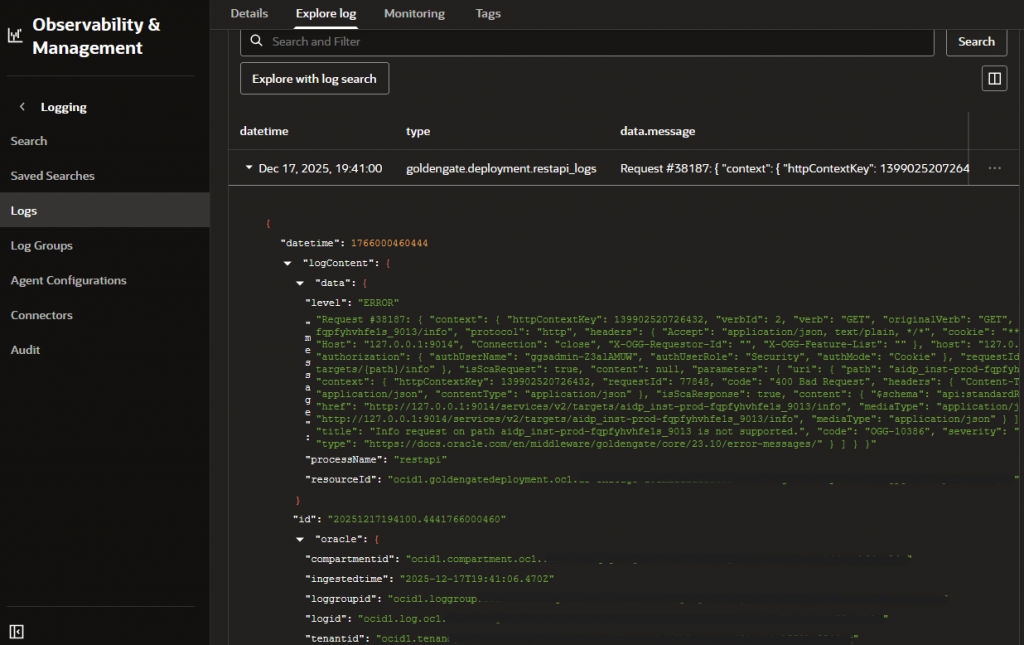1024x645 pixels.
Task: Switch to the Details tab
Action: pyautogui.click(x=249, y=14)
